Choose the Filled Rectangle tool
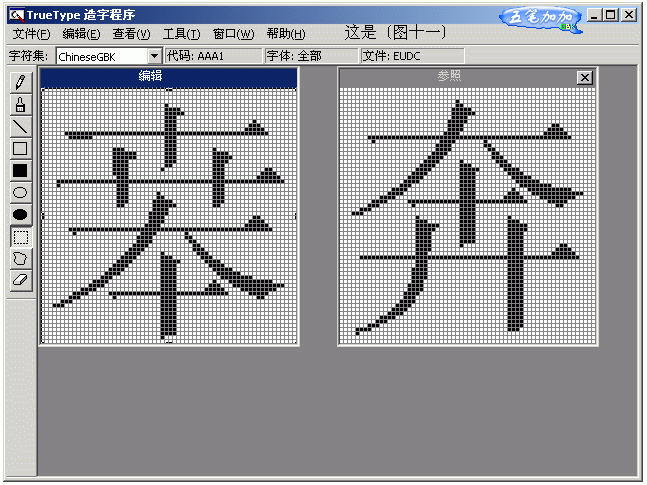Screen dimensions: 647x485 point(20,170)
